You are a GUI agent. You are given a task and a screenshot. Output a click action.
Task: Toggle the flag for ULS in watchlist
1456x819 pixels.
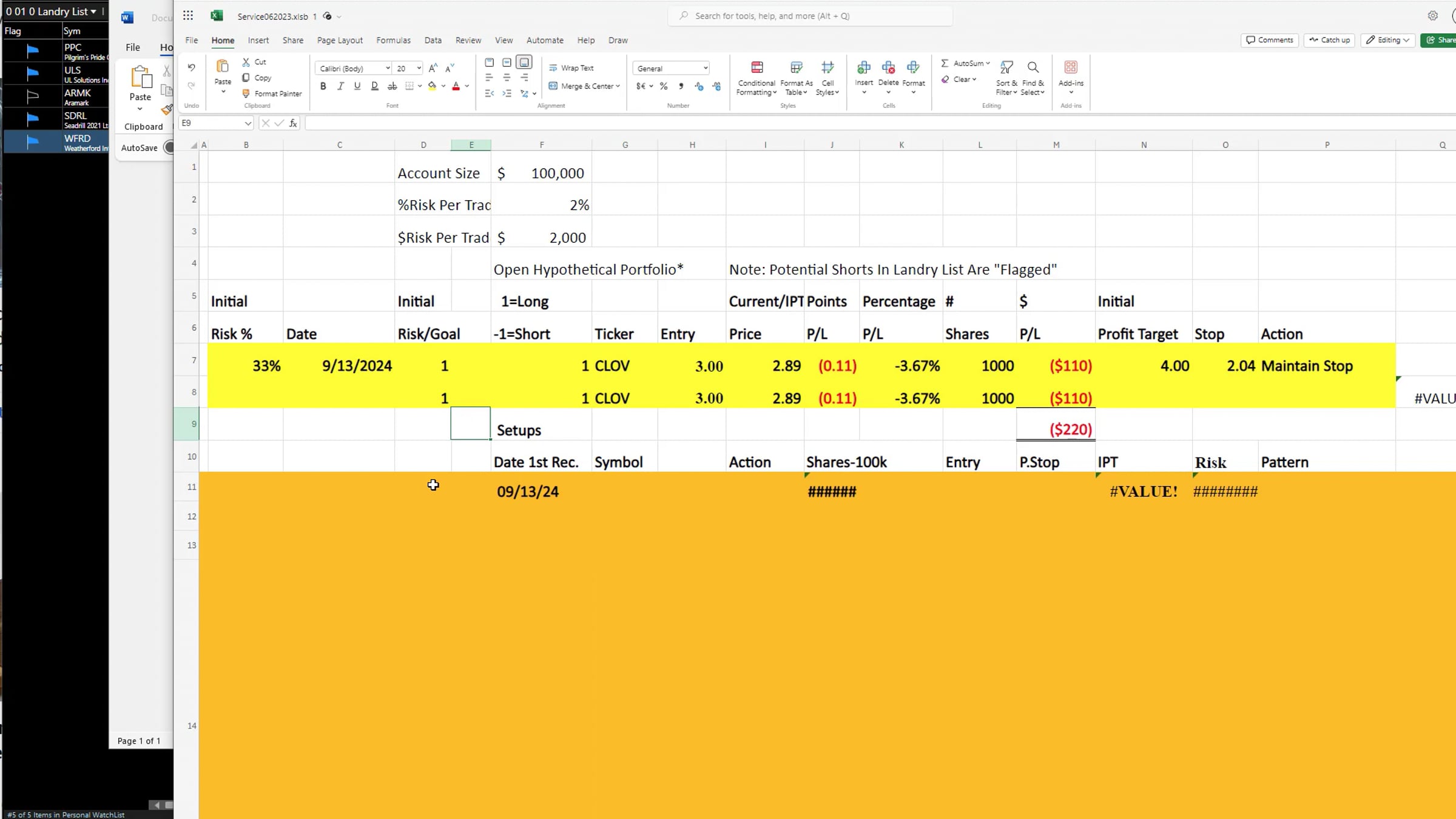(x=33, y=74)
